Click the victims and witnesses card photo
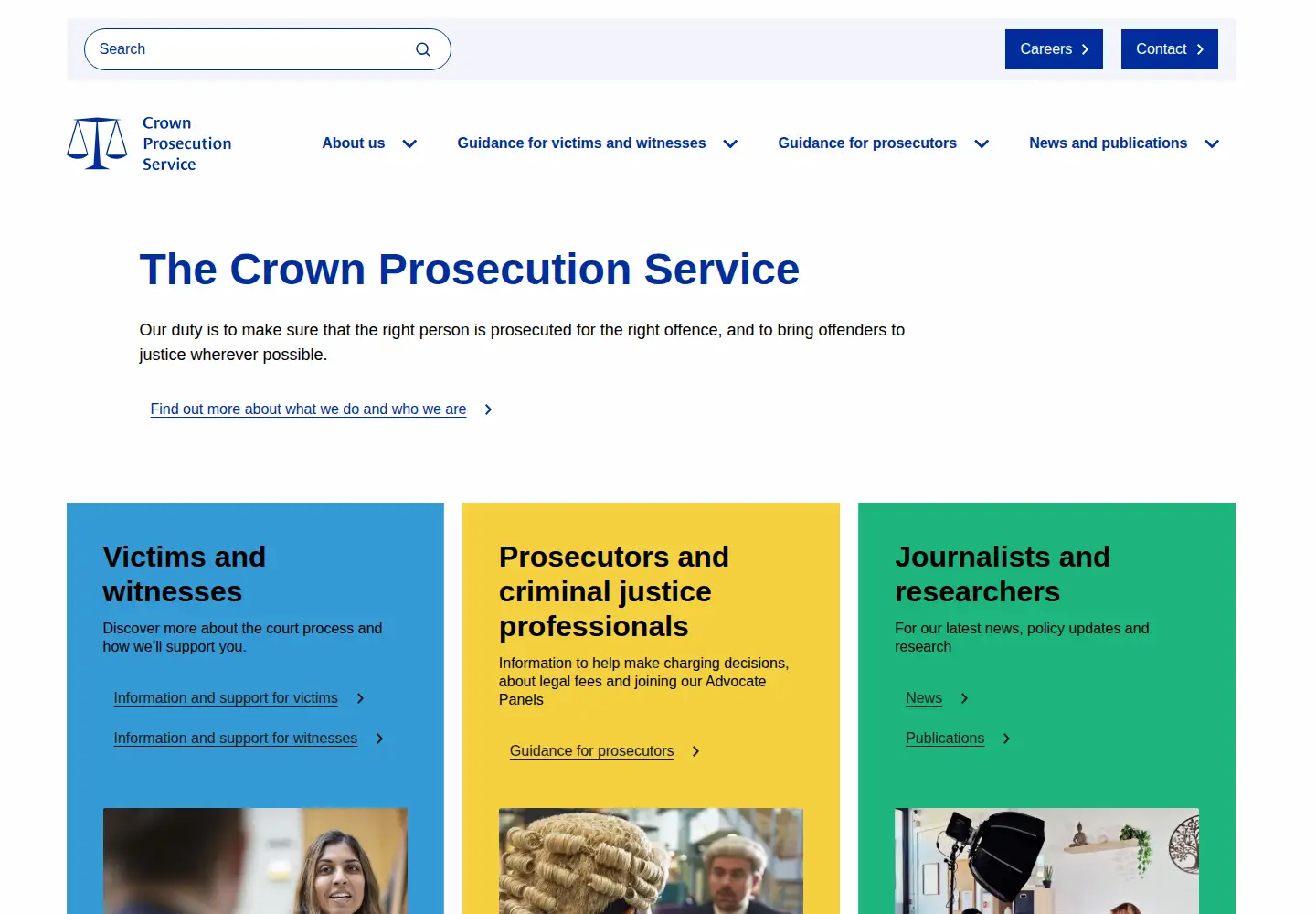This screenshot has height=914, width=1316. 255,861
